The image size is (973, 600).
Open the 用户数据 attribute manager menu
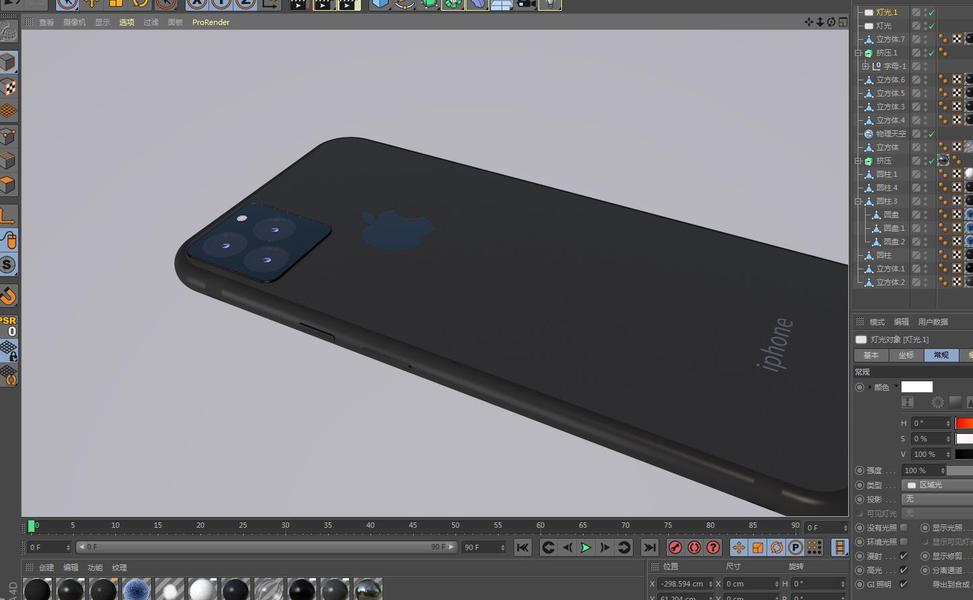(x=933, y=322)
